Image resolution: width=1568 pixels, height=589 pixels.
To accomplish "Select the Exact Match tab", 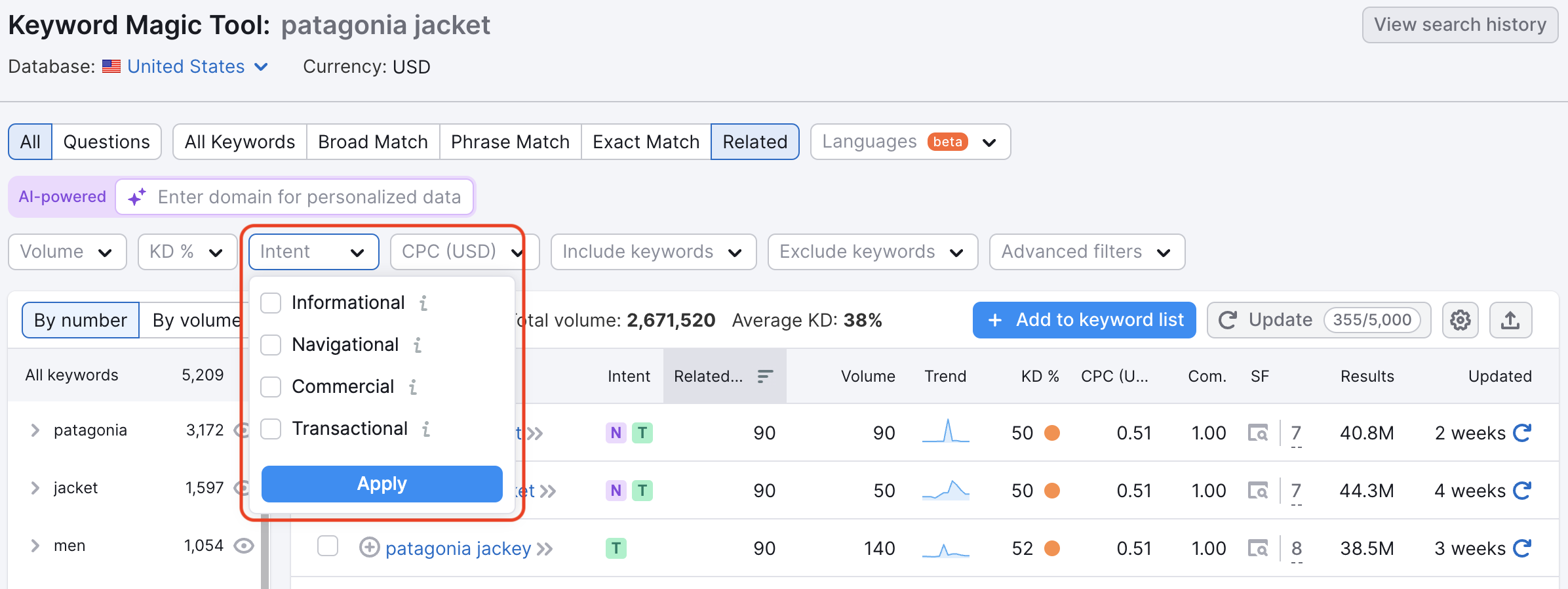I will click(646, 142).
